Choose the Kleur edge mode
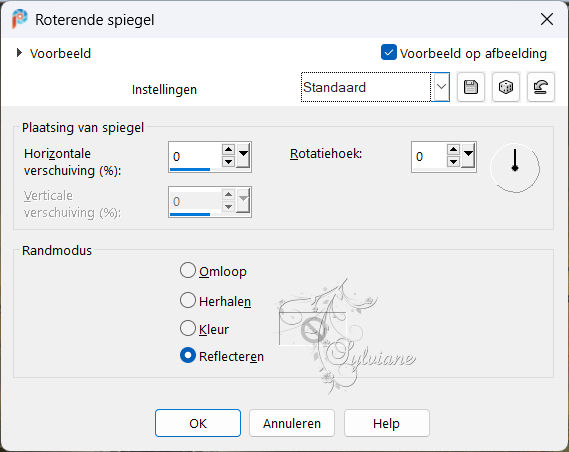The height and width of the screenshot is (452, 569). coord(188,328)
